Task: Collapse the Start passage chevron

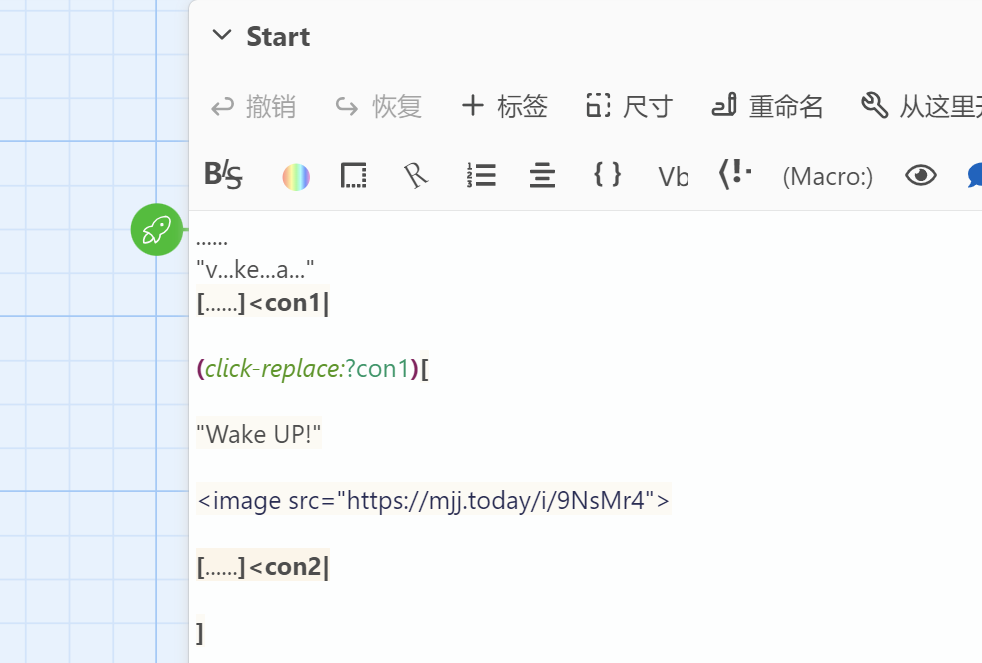Action: (x=221, y=37)
